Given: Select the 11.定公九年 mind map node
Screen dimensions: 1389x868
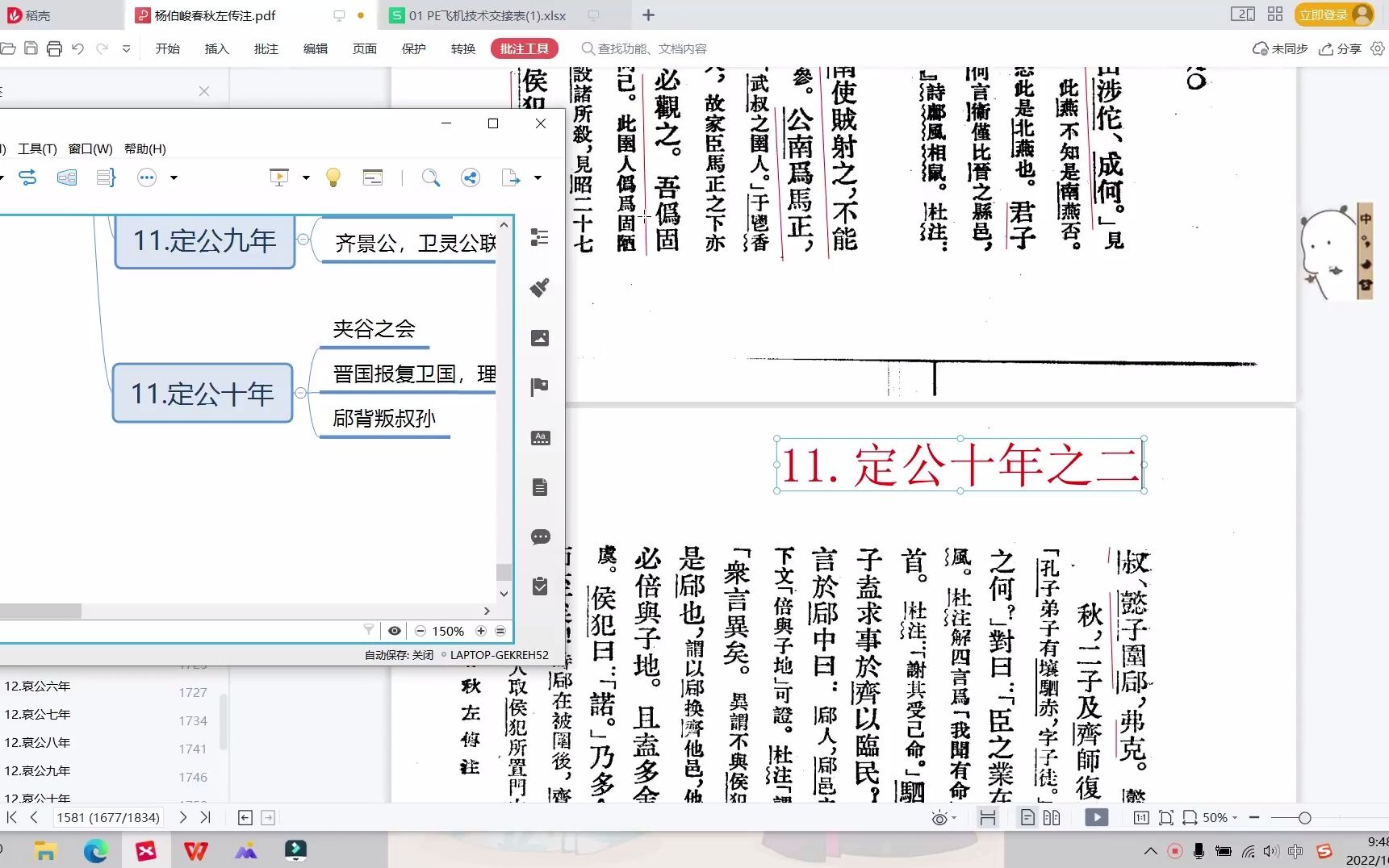Looking at the screenshot, I should (205, 241).
